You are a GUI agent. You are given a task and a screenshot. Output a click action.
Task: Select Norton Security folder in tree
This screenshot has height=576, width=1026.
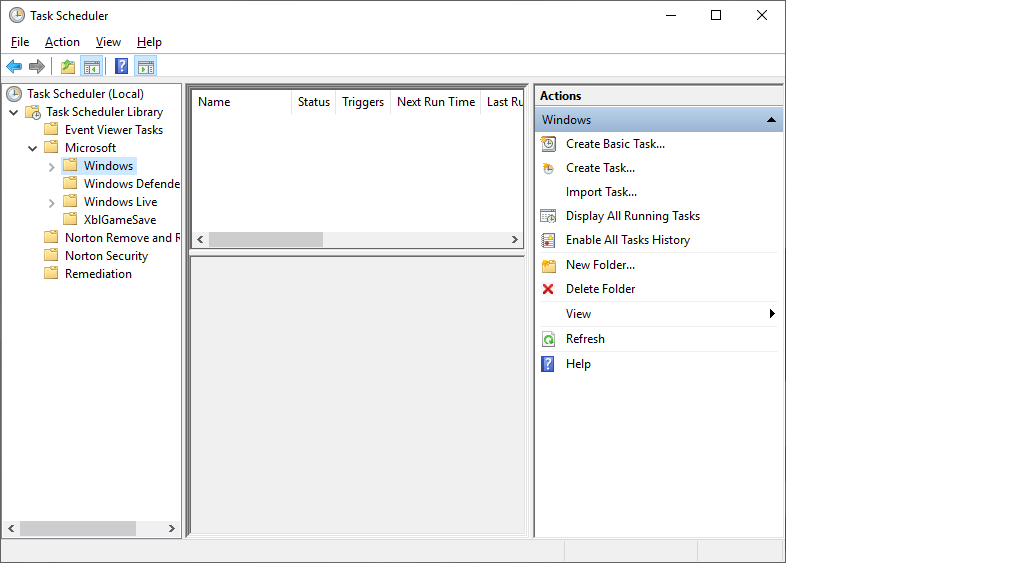point(106,256)
